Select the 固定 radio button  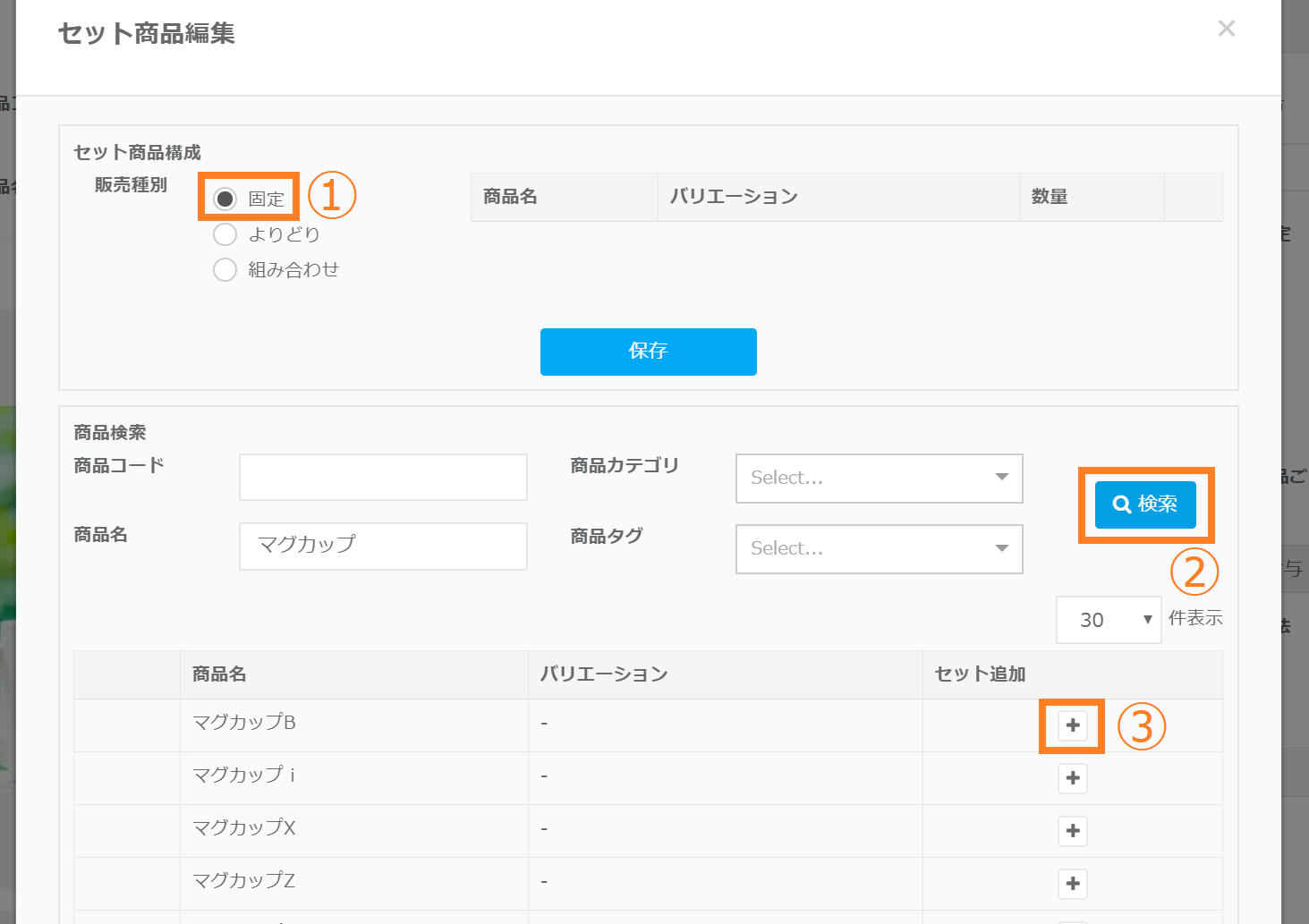(x=225, y=198)
